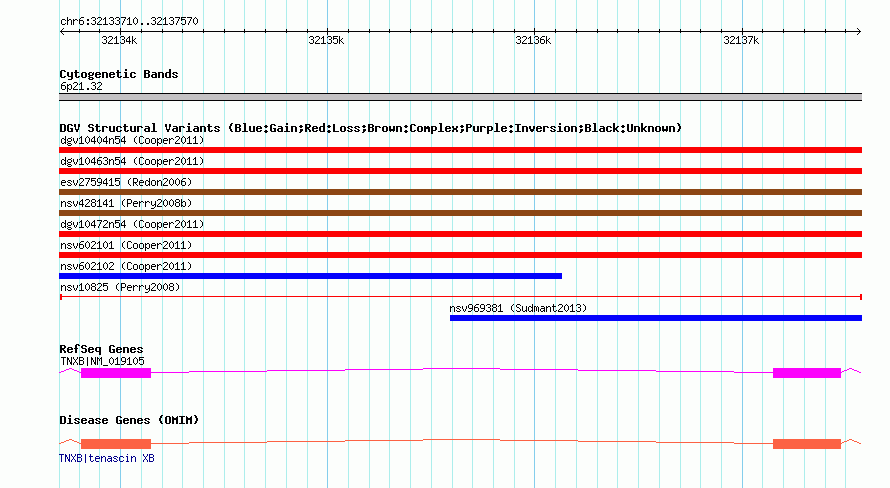The image size is (890, 488).
Task: Click the left magenta TNXB RefSeq exon
Action: pyautogui.click(x=116, y=373)
